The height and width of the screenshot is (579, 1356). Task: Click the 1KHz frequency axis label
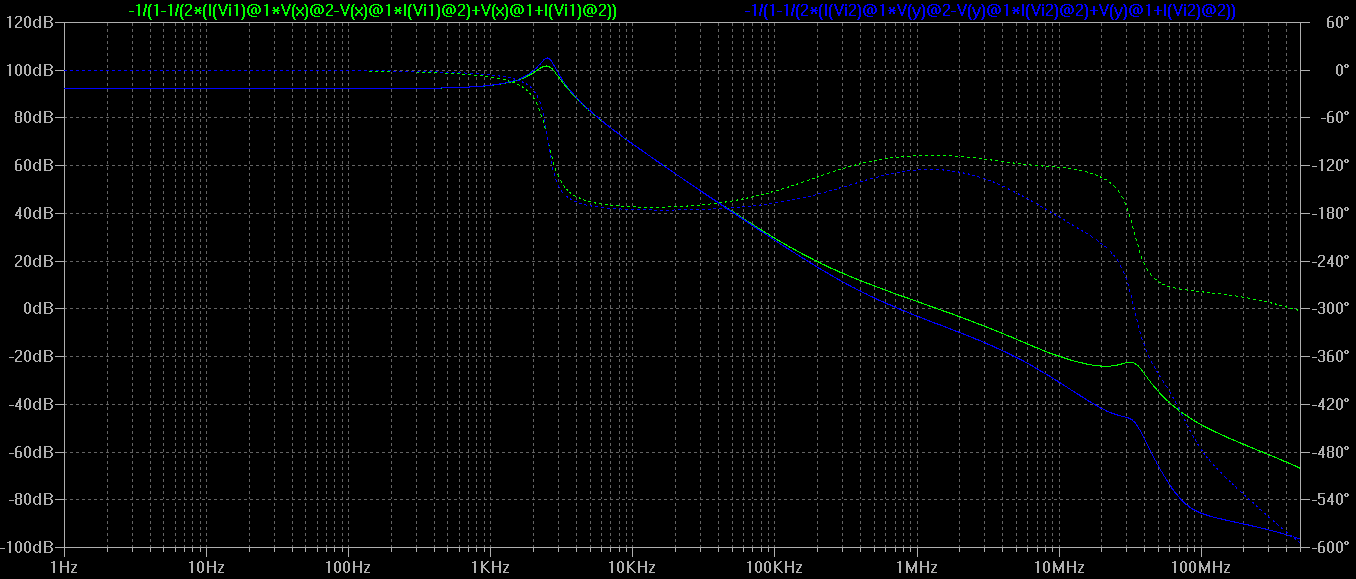point(490,568)
